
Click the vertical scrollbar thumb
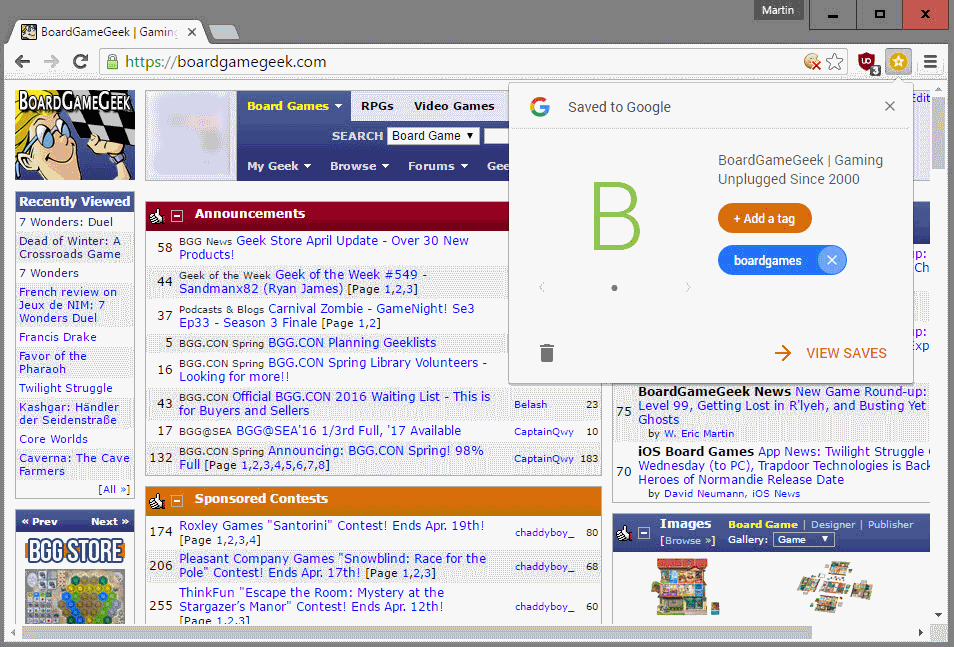click(938, 133)
